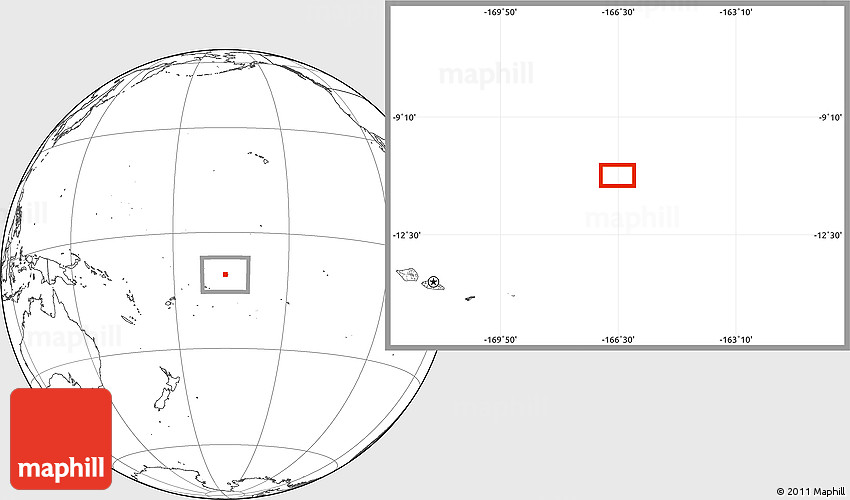850x500 pixels.
Task: Click the right -9°10' latitude label
Action: [x=830, y=117]
